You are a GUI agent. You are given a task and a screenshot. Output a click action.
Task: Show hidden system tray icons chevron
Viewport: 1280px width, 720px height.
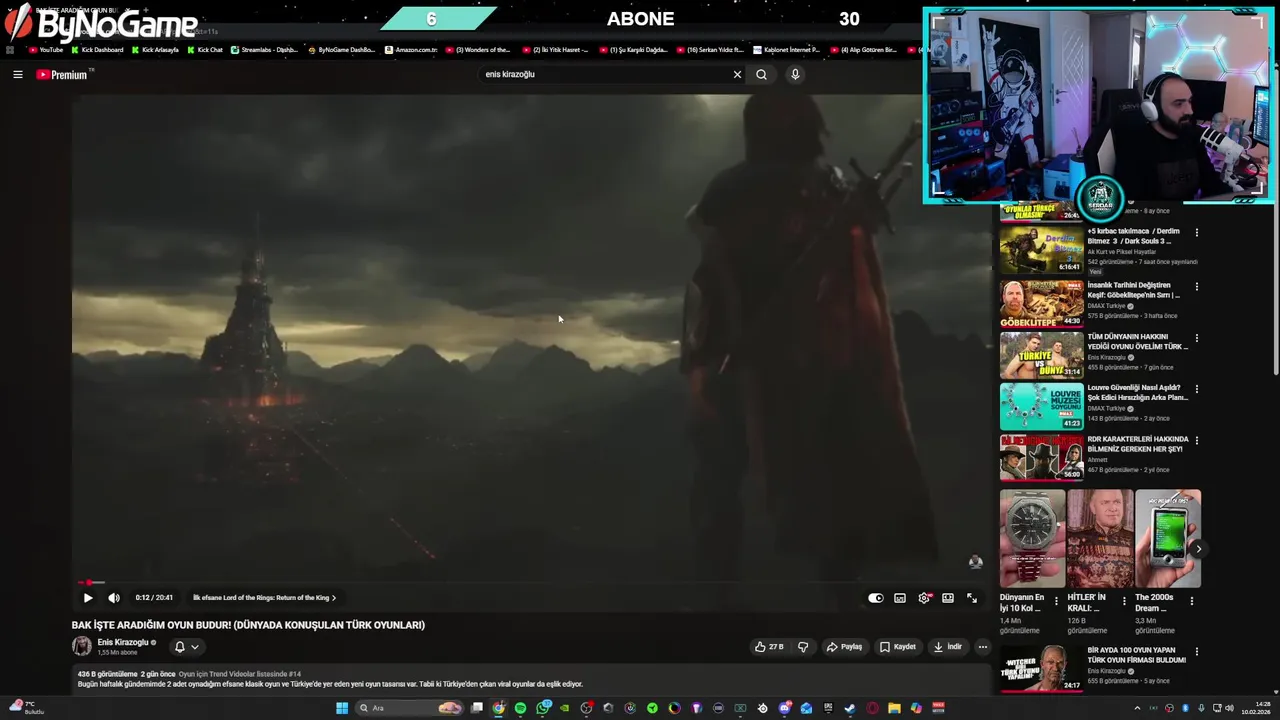click(1137, 708)
